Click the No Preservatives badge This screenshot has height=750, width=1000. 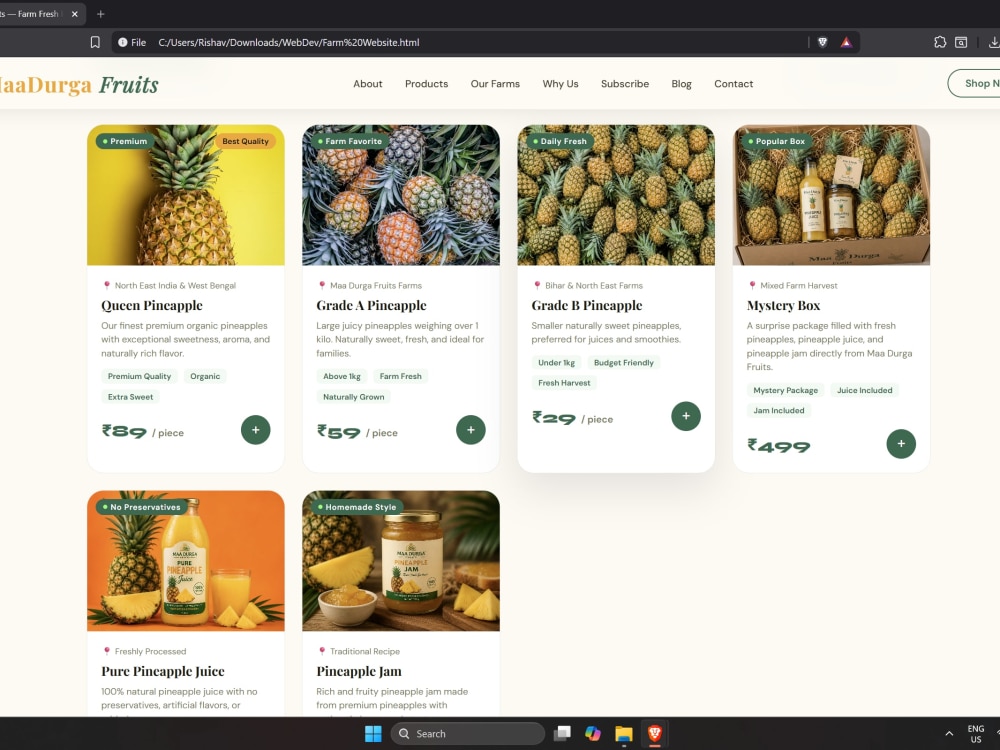click(x=142, y=507)
